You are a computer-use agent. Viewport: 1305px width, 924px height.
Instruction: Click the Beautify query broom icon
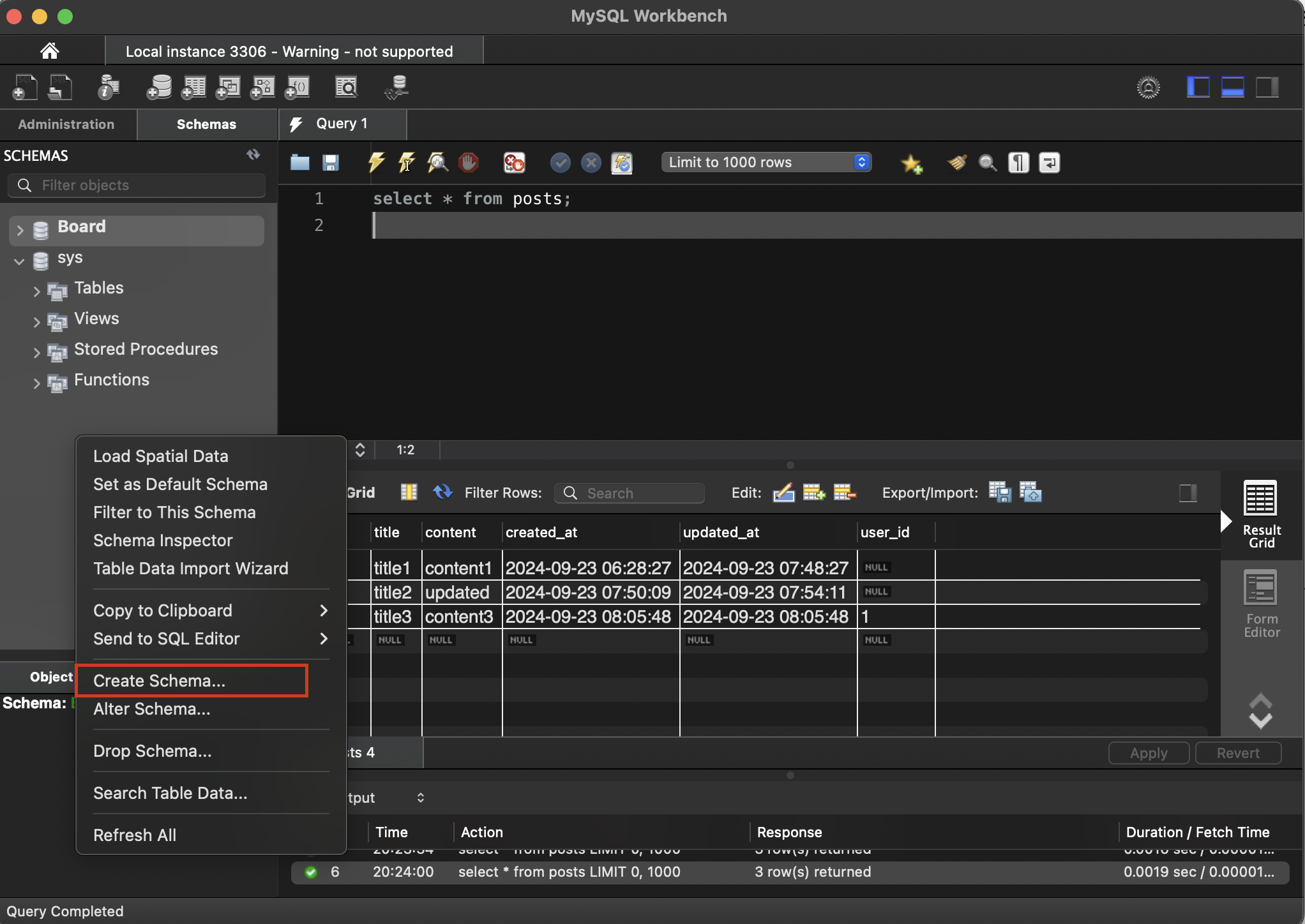[x=956, y=163]
